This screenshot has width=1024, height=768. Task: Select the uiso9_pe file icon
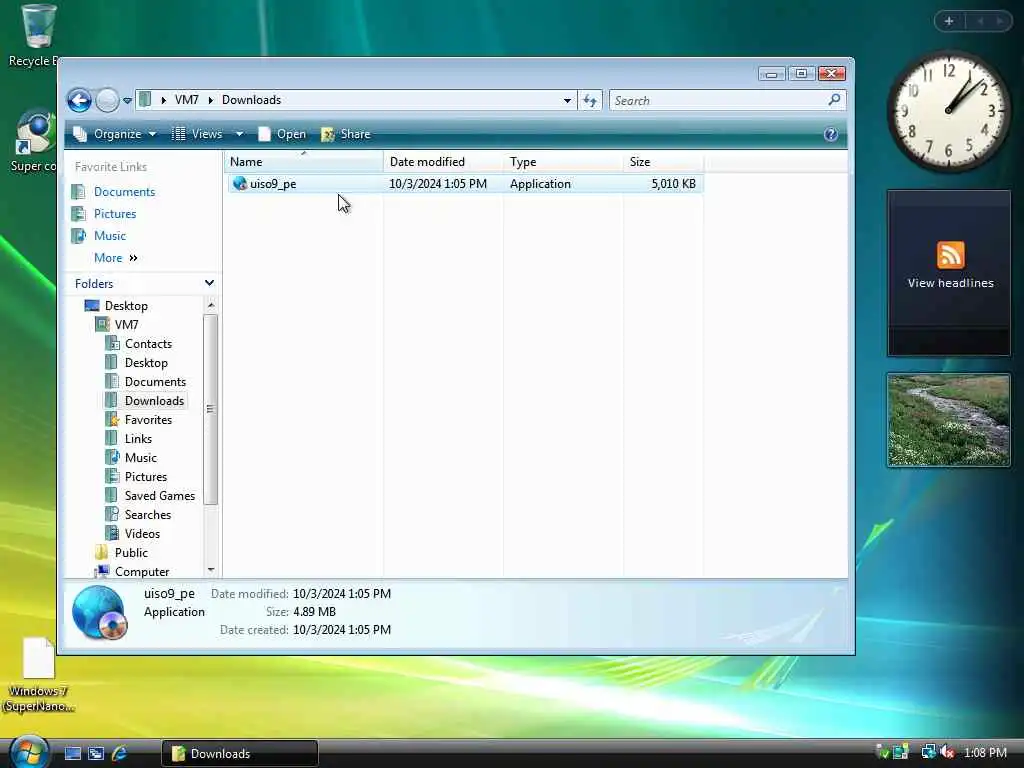coord(240,184)
